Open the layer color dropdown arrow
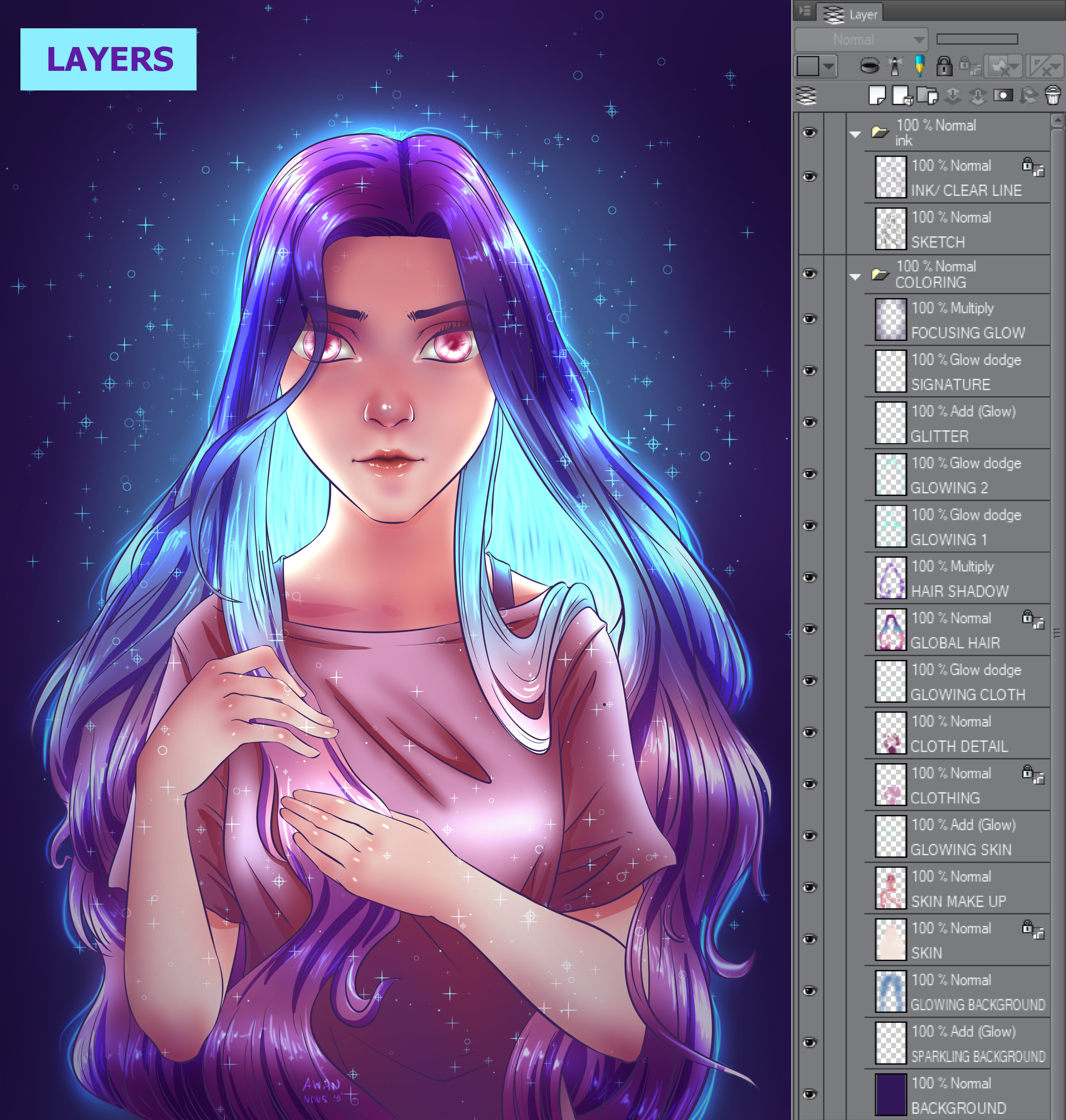Viewport: 1066px width, 1120px height. pos(830,66)
